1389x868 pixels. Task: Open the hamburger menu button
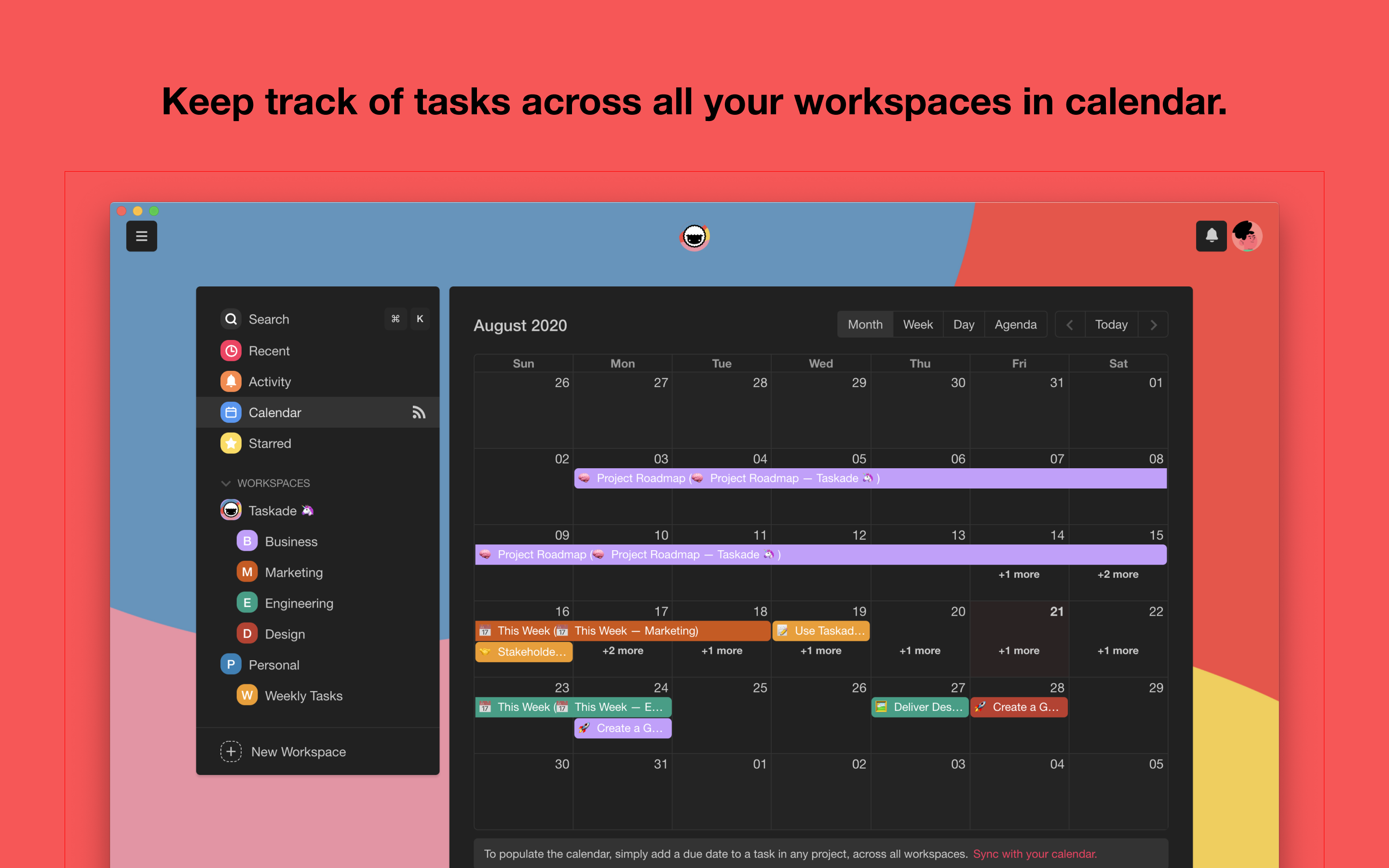[141, 236]
